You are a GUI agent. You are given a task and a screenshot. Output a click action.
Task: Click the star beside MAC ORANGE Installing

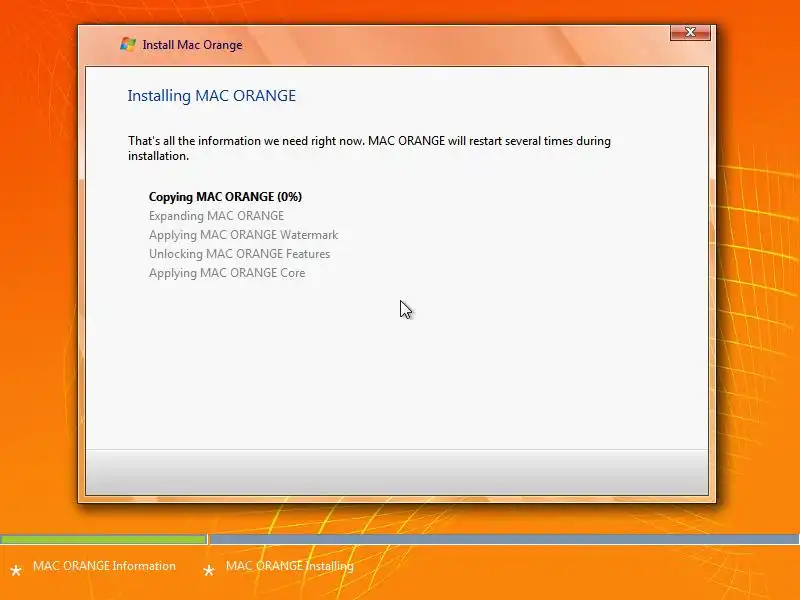pyautogui.click(x=209, y=570)
